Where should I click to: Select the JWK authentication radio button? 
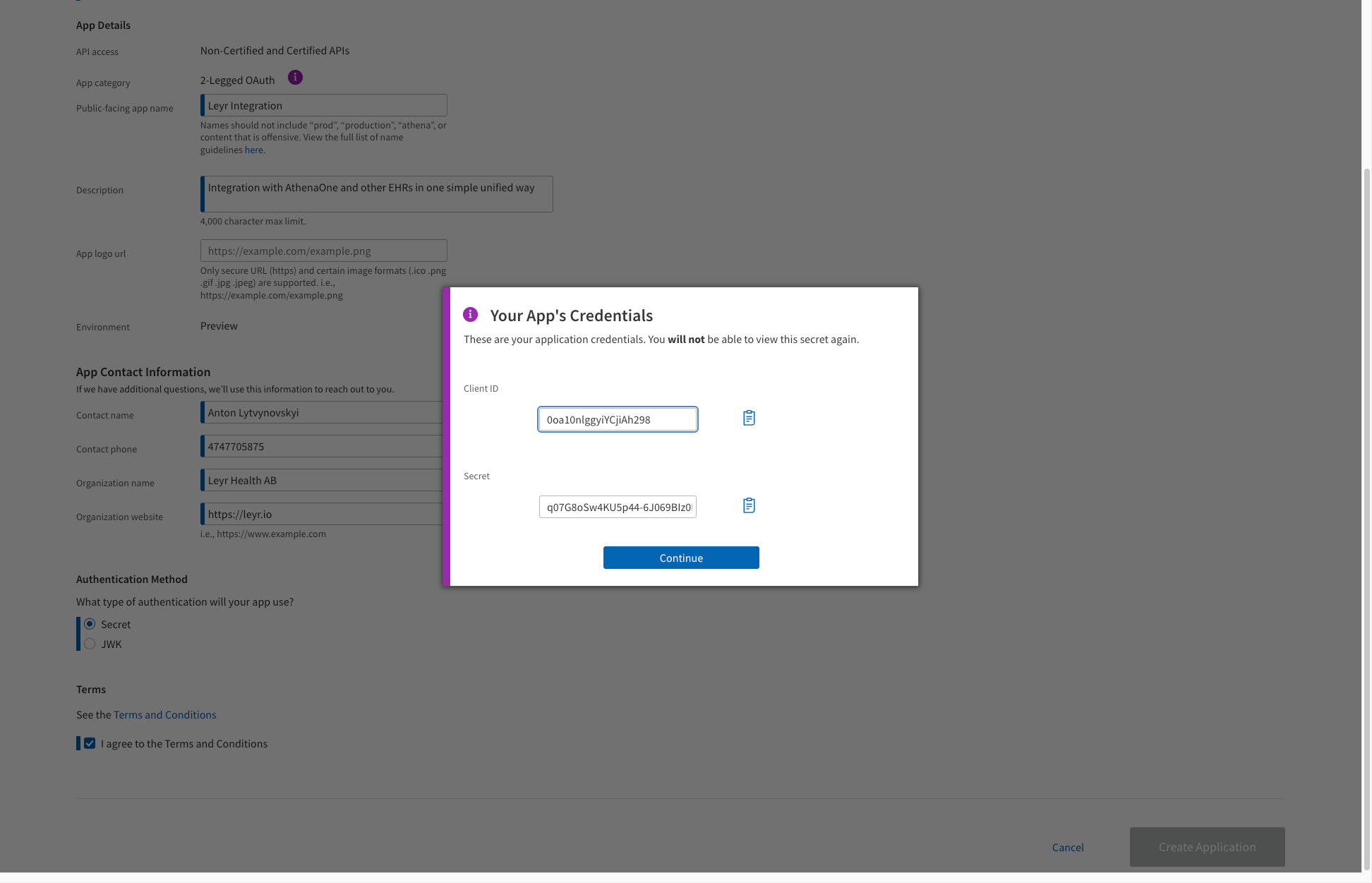pos(90,644)
